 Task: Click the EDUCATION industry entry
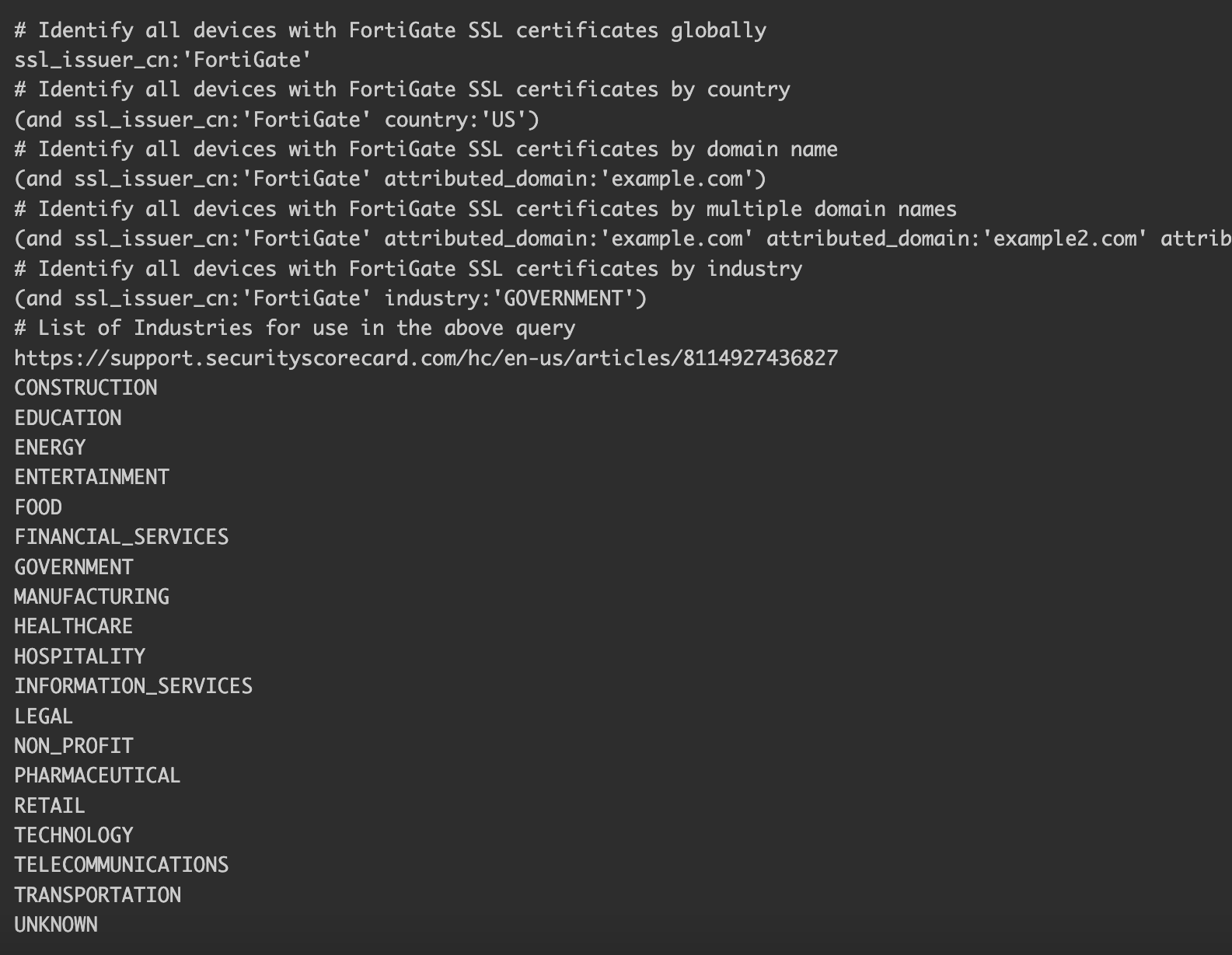(x=68, y=418)
